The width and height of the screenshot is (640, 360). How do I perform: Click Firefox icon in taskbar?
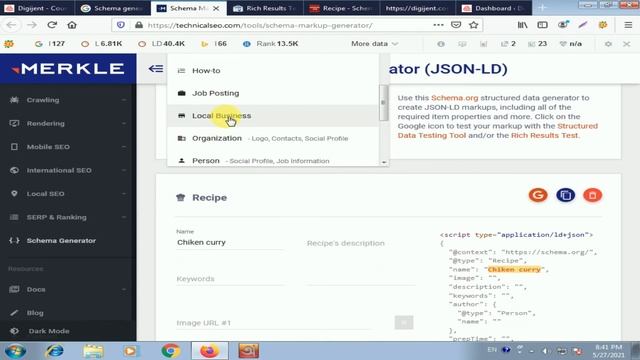(209, 351)
